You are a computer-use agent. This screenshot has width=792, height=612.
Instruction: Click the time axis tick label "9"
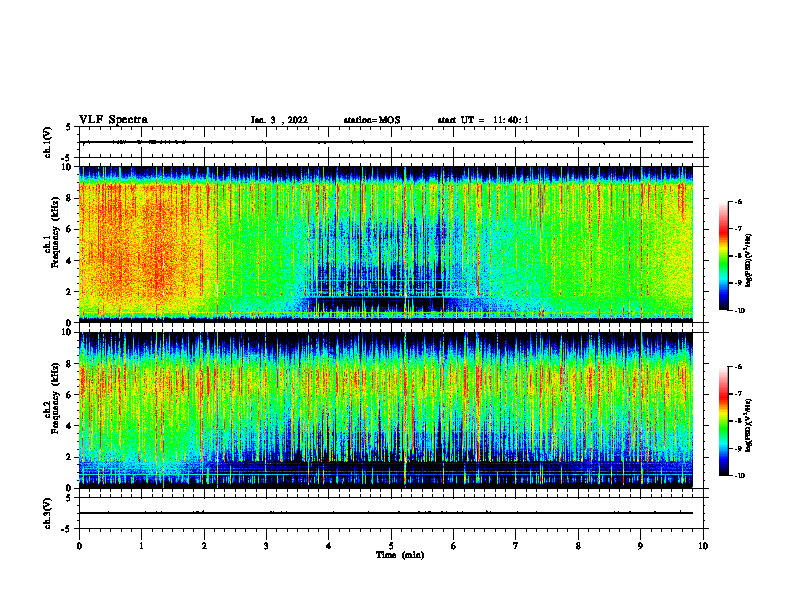[640, 546]
